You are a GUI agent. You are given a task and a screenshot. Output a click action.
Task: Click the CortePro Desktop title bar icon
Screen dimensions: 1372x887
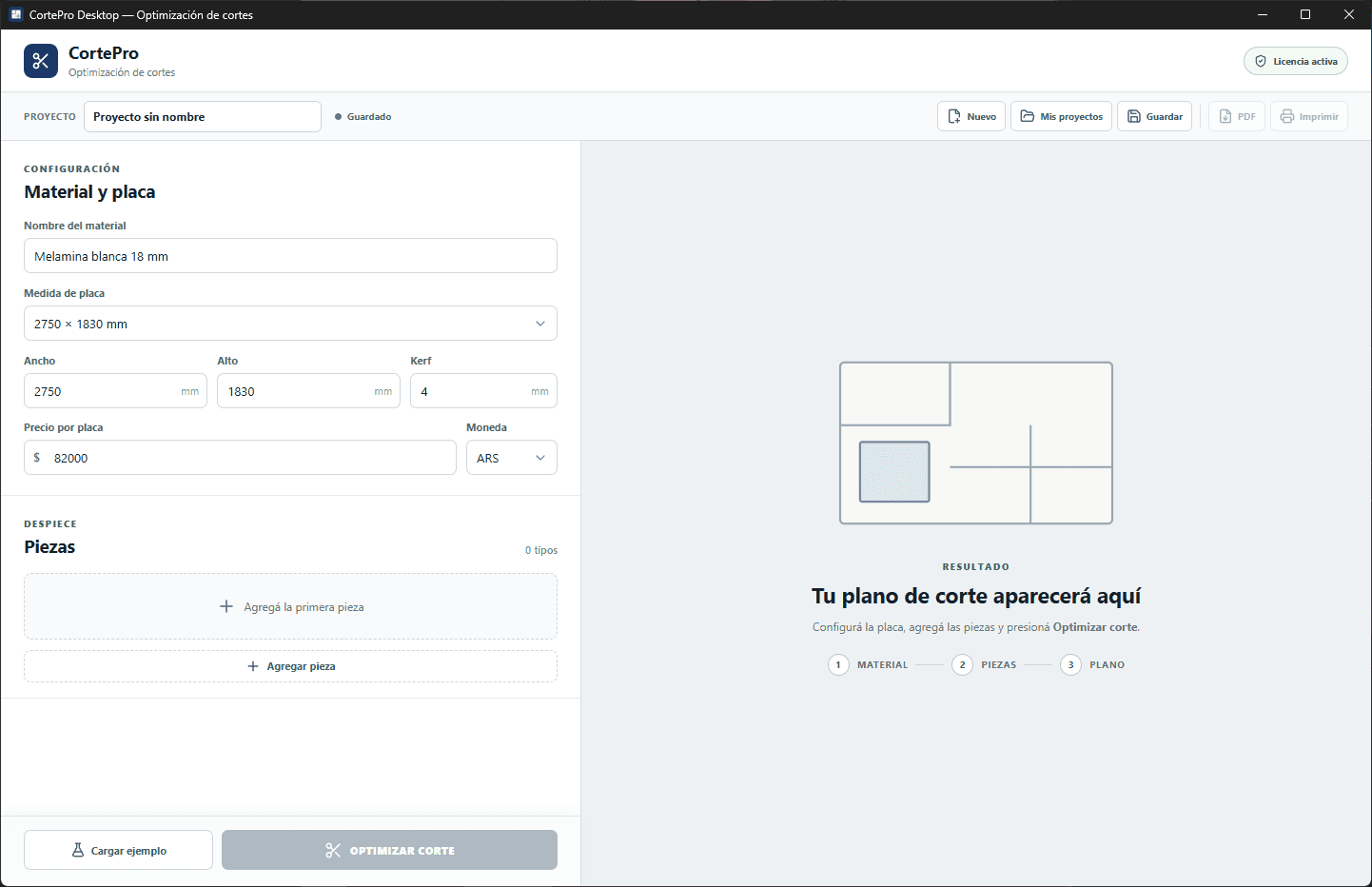click(x=16, y=14)
